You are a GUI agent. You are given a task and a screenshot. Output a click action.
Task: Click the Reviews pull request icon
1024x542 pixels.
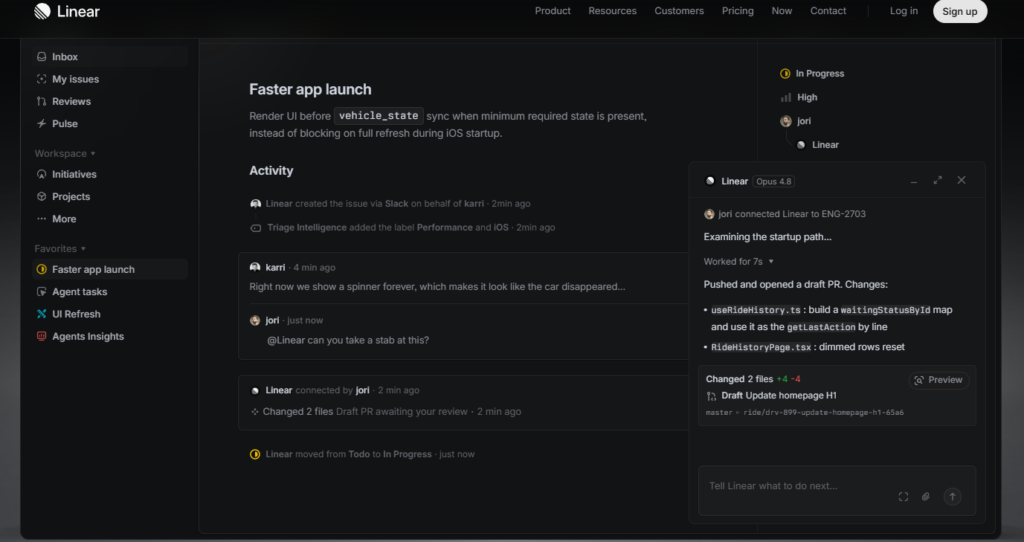coord(42,101)
